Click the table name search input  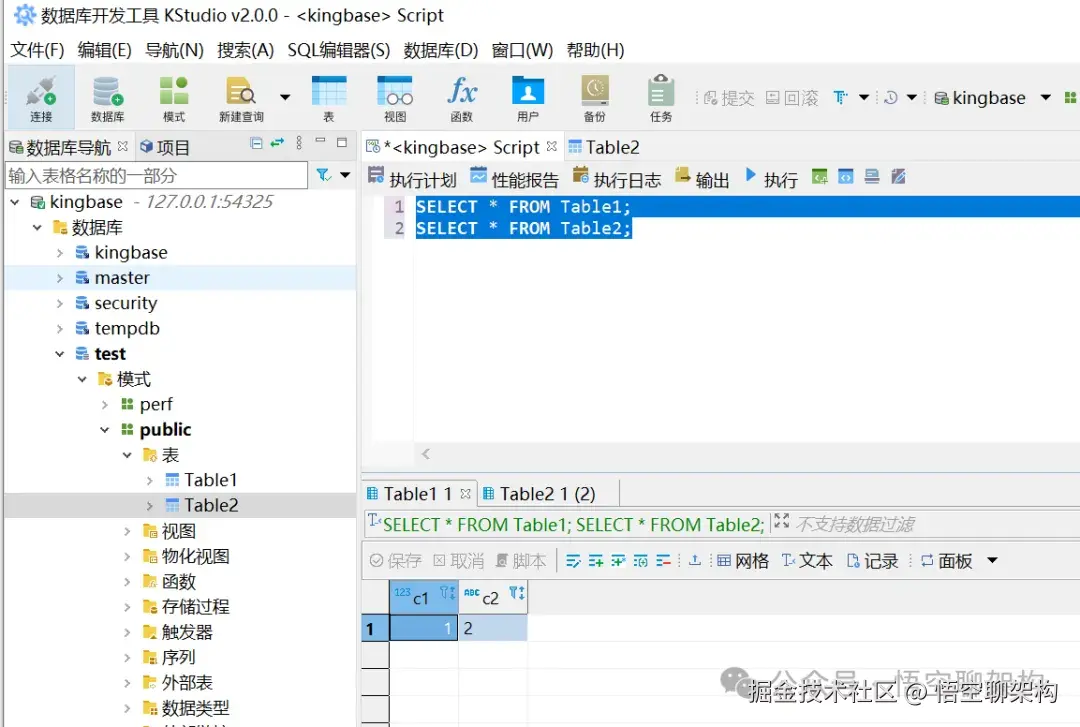(x=156, y=176)
